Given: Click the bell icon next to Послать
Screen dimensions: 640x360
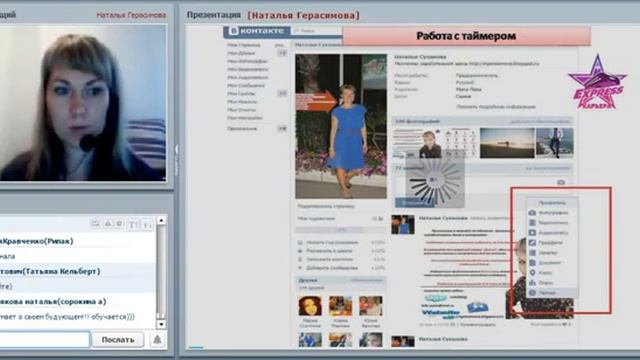Looking at the screenshot, I should 157,340.
